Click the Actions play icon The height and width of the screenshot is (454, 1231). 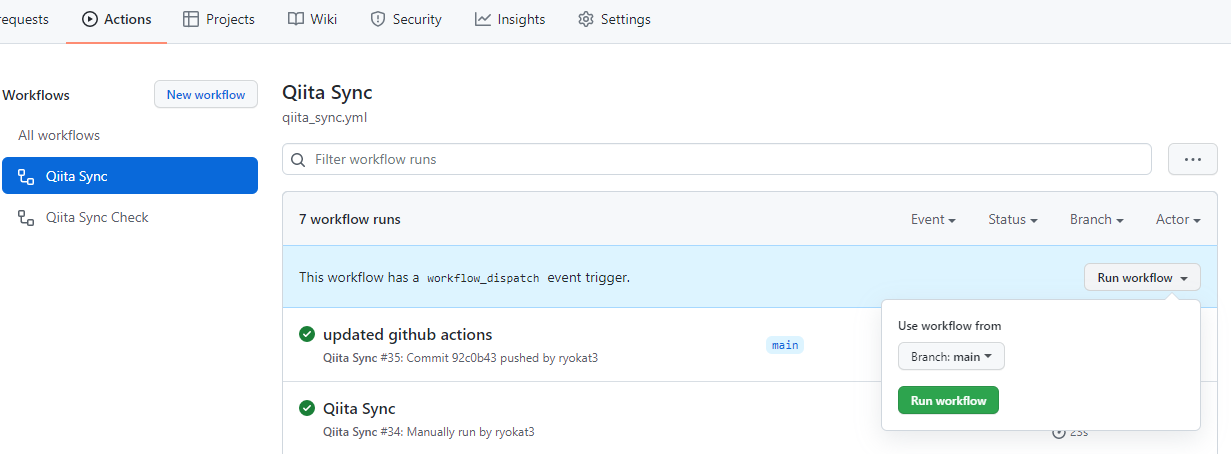click(x=90, y=19)
